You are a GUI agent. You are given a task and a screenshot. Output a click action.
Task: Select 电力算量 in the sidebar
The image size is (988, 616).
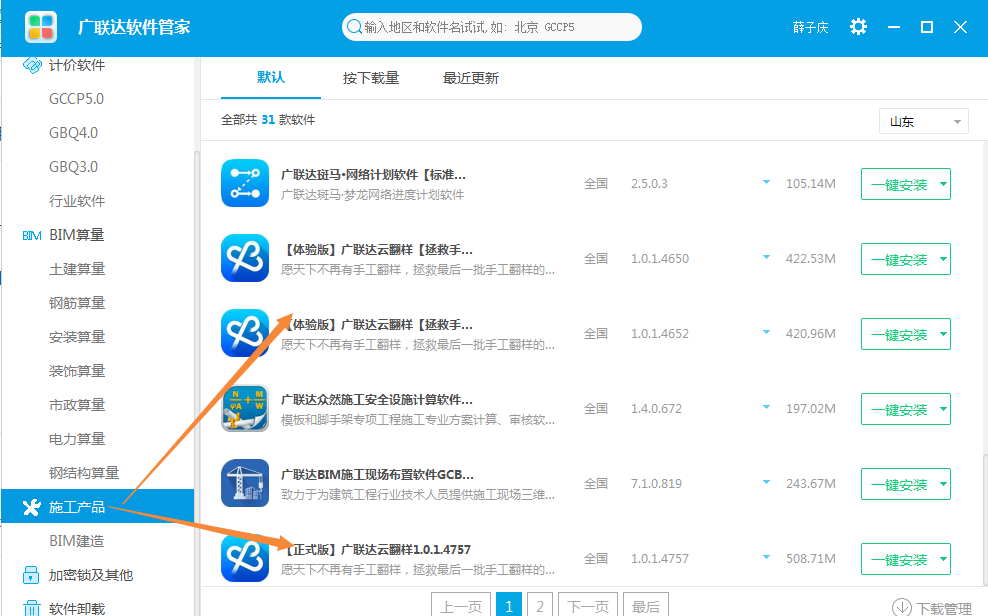coord(77,439)
